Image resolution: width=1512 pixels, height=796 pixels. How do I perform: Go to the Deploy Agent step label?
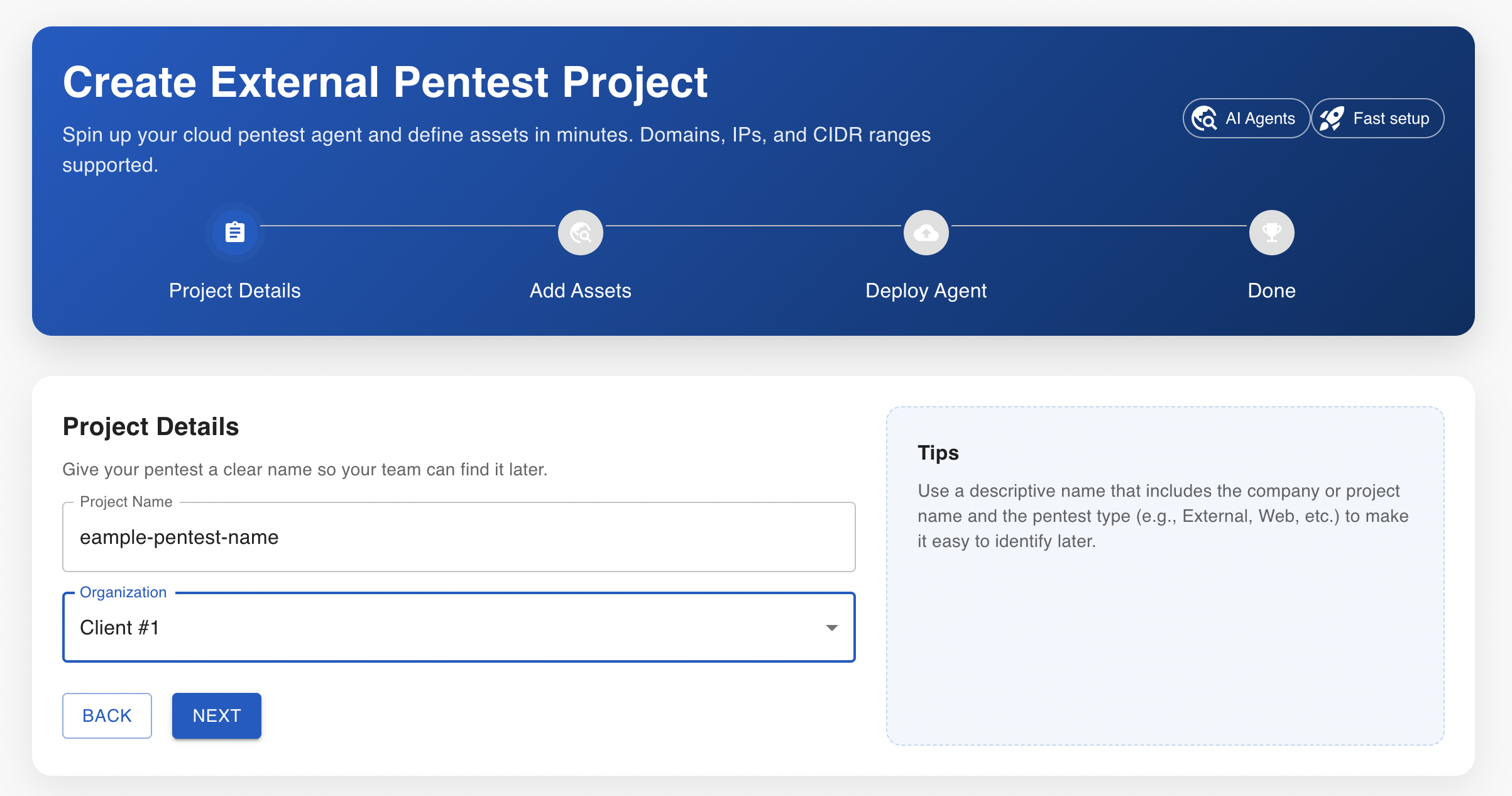(x=926, y=290)
